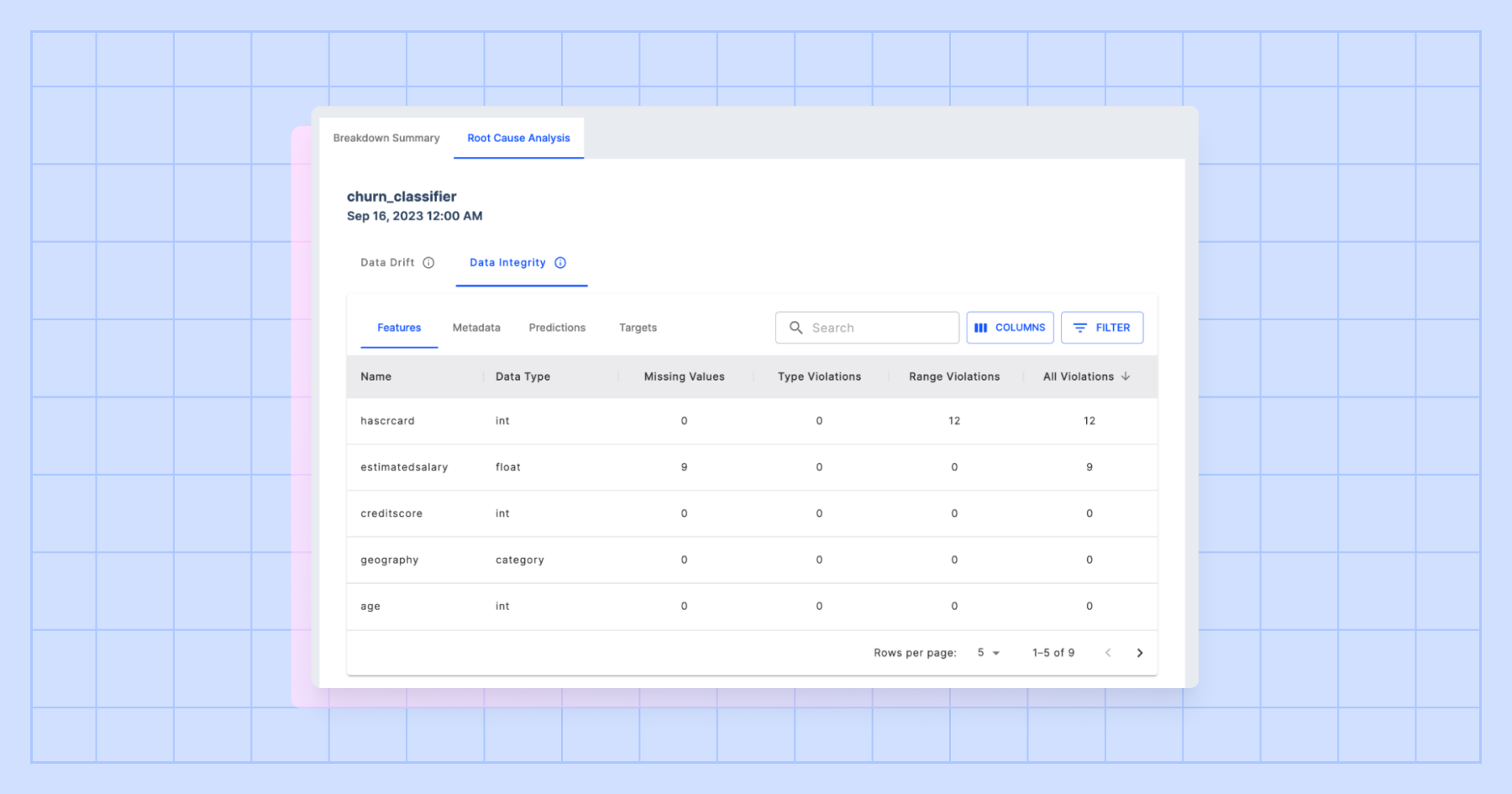Toggle sorting on the Missing Values column

pyautogui.click(x=683, y=376)
